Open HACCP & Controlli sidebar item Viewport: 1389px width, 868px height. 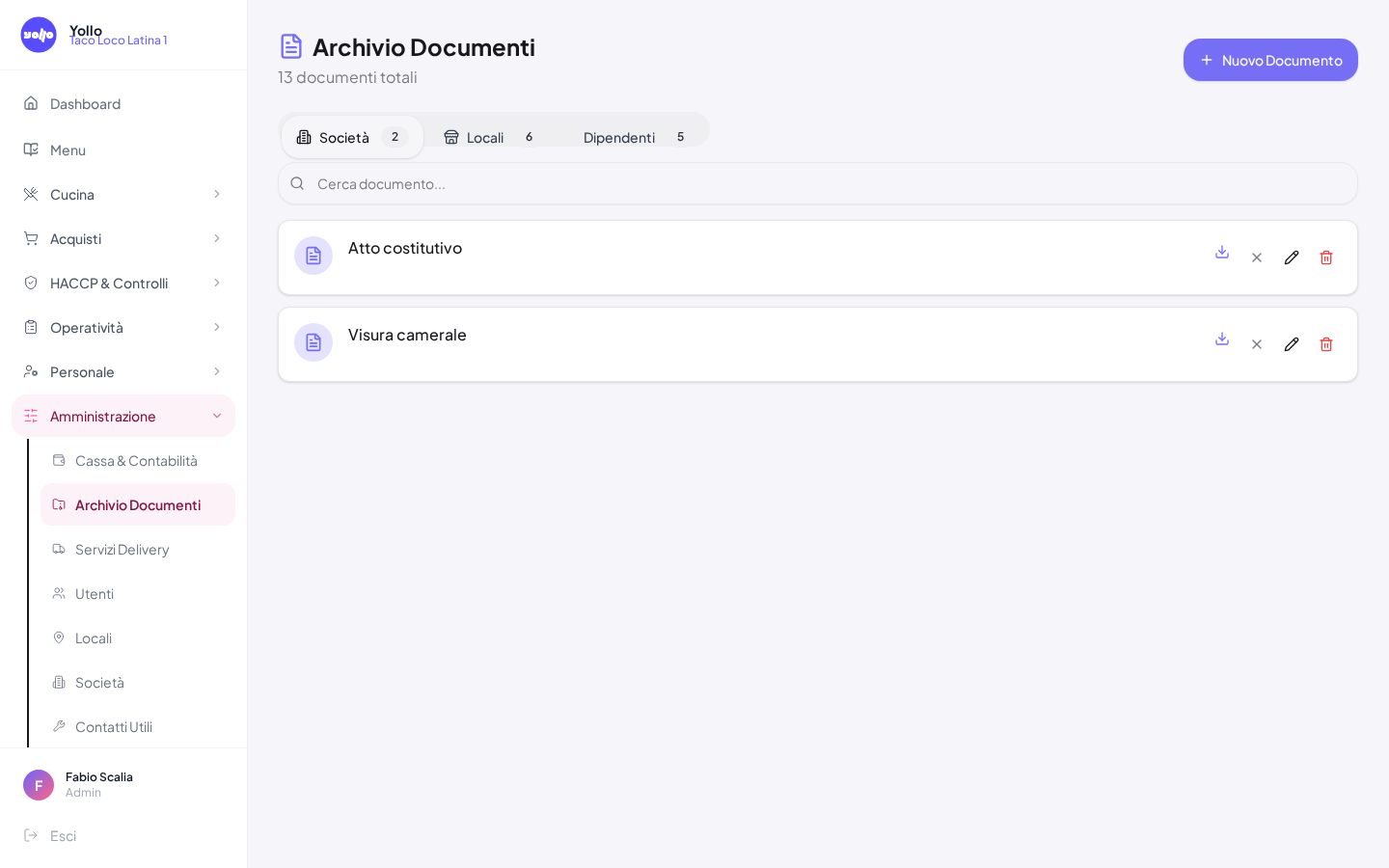123,283
